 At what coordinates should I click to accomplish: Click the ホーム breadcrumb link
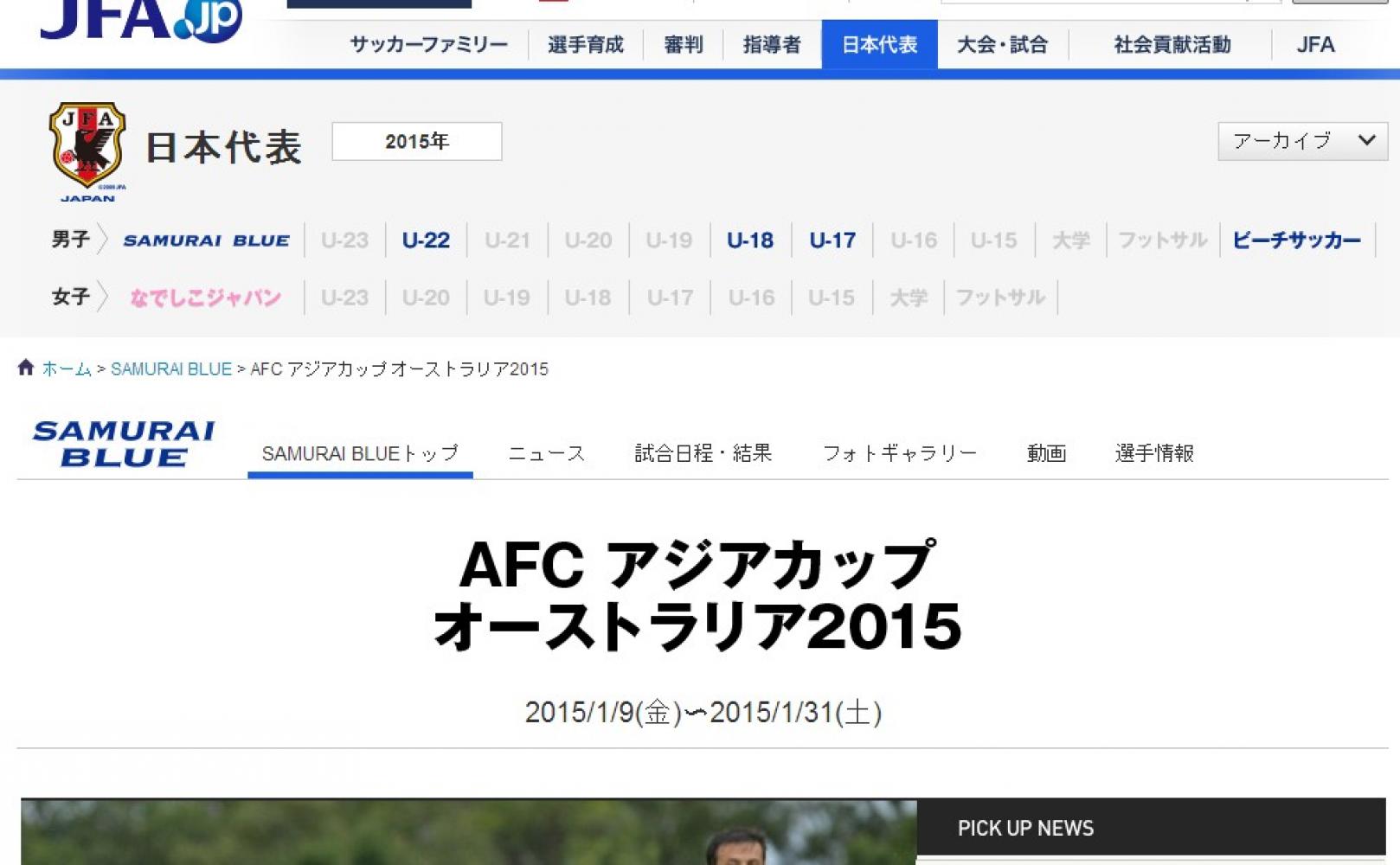[67, 369]
